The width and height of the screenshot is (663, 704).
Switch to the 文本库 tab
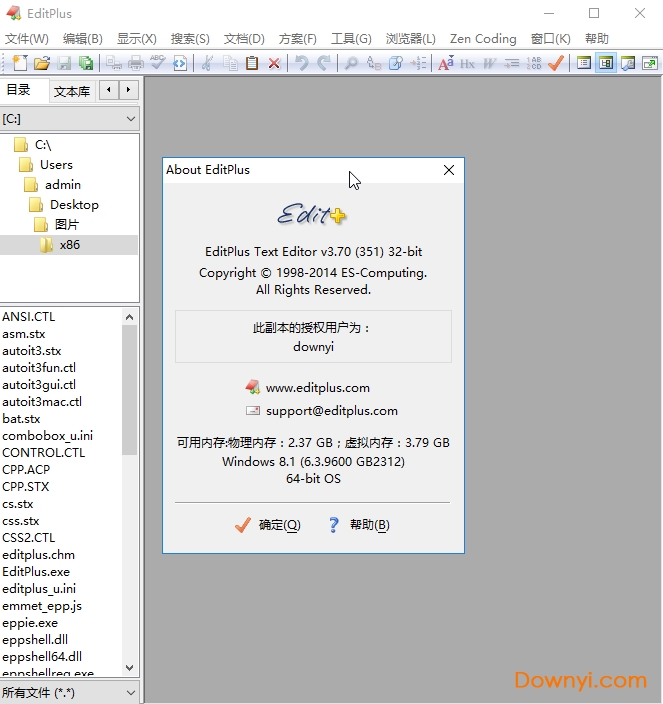(x=72, y=92)
